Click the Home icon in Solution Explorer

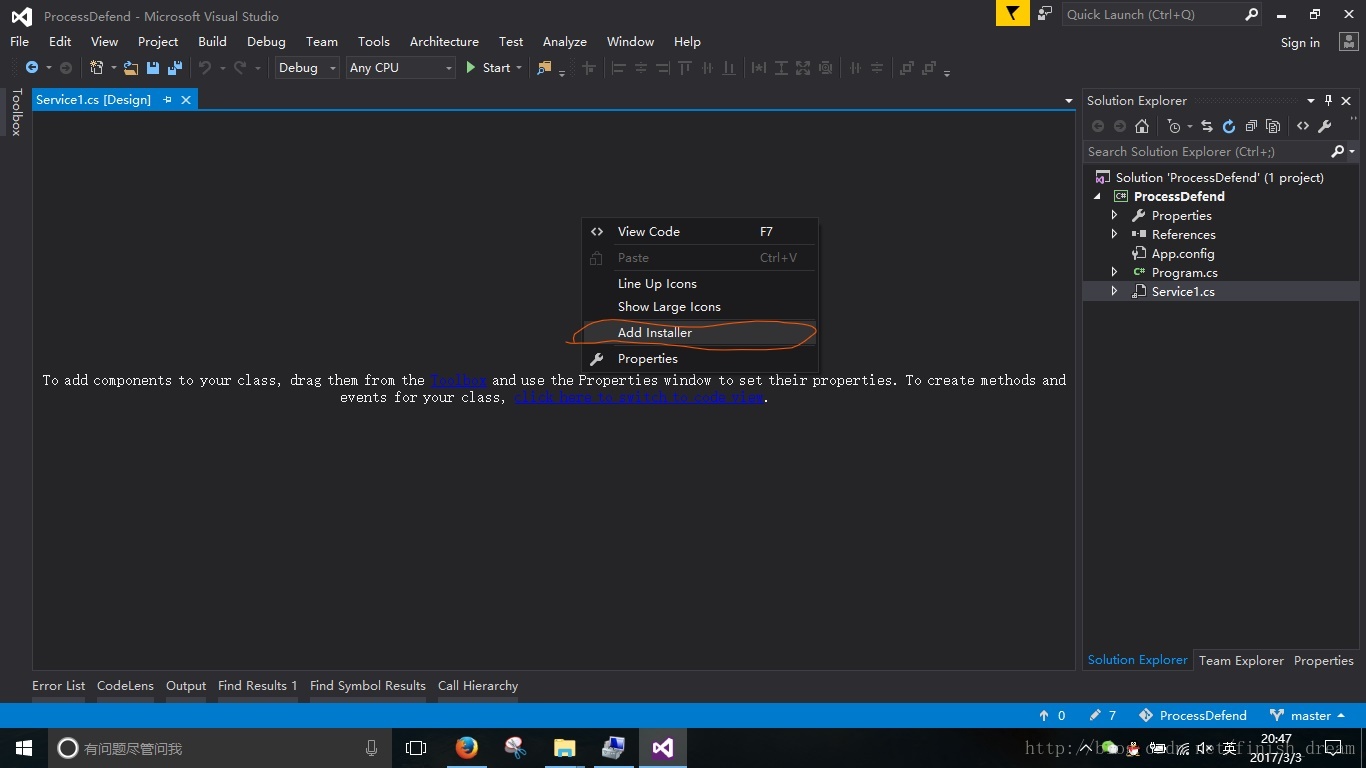[x=1142, y=126]
